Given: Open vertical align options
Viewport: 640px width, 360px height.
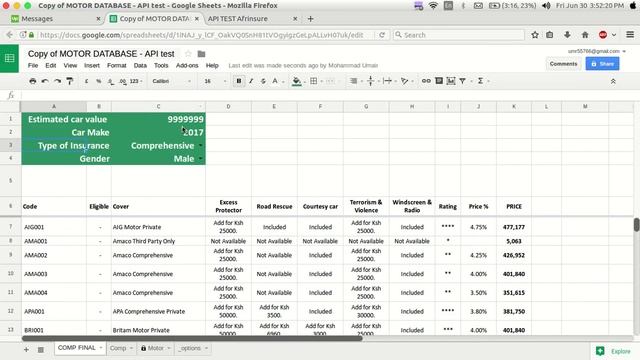Looking at the screenshot, I should (371, 81).
